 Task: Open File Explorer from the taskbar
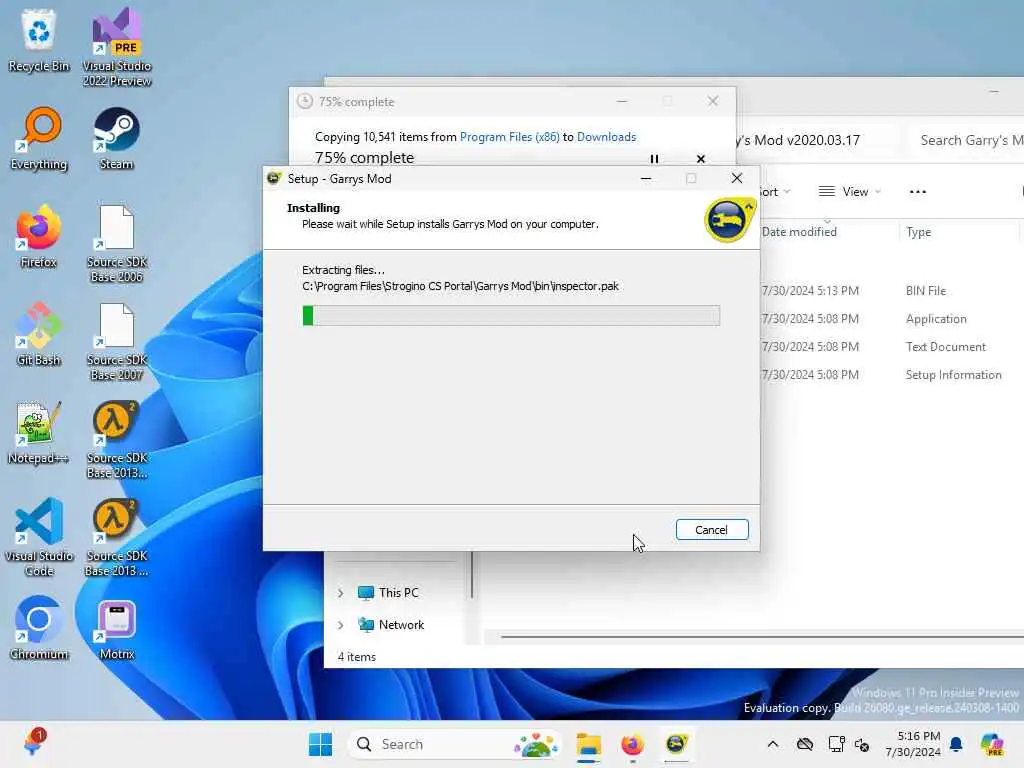pyautogui.click(x=588, y=744)
